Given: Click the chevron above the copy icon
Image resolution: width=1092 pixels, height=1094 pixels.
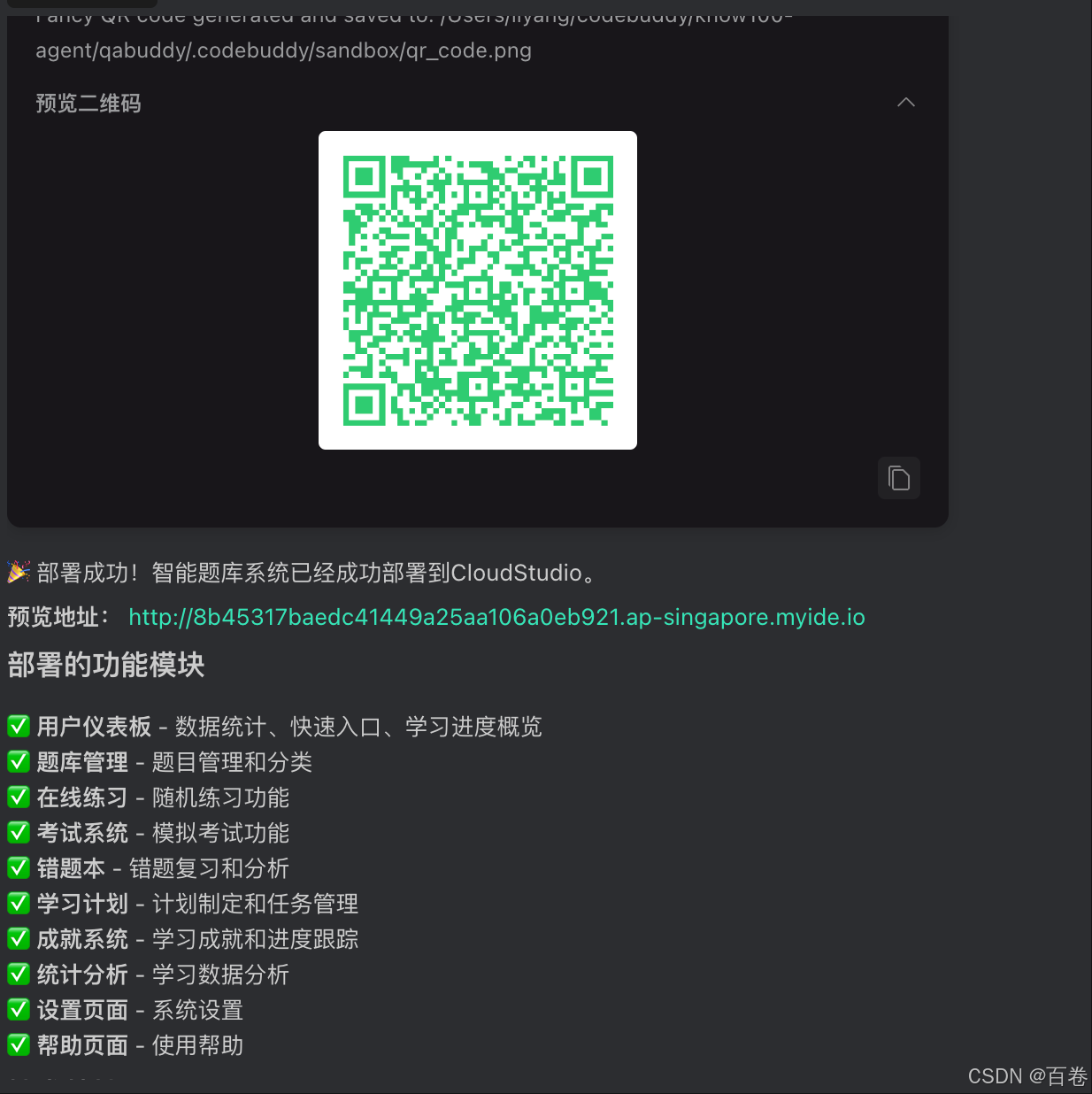Looking at the screenshot, I should 905,102.
